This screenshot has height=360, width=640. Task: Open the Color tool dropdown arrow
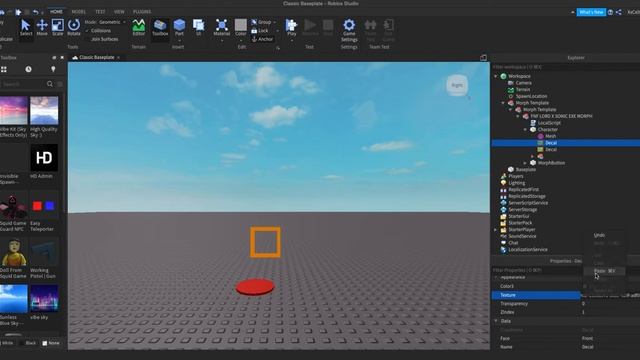(x=241, y=40)
